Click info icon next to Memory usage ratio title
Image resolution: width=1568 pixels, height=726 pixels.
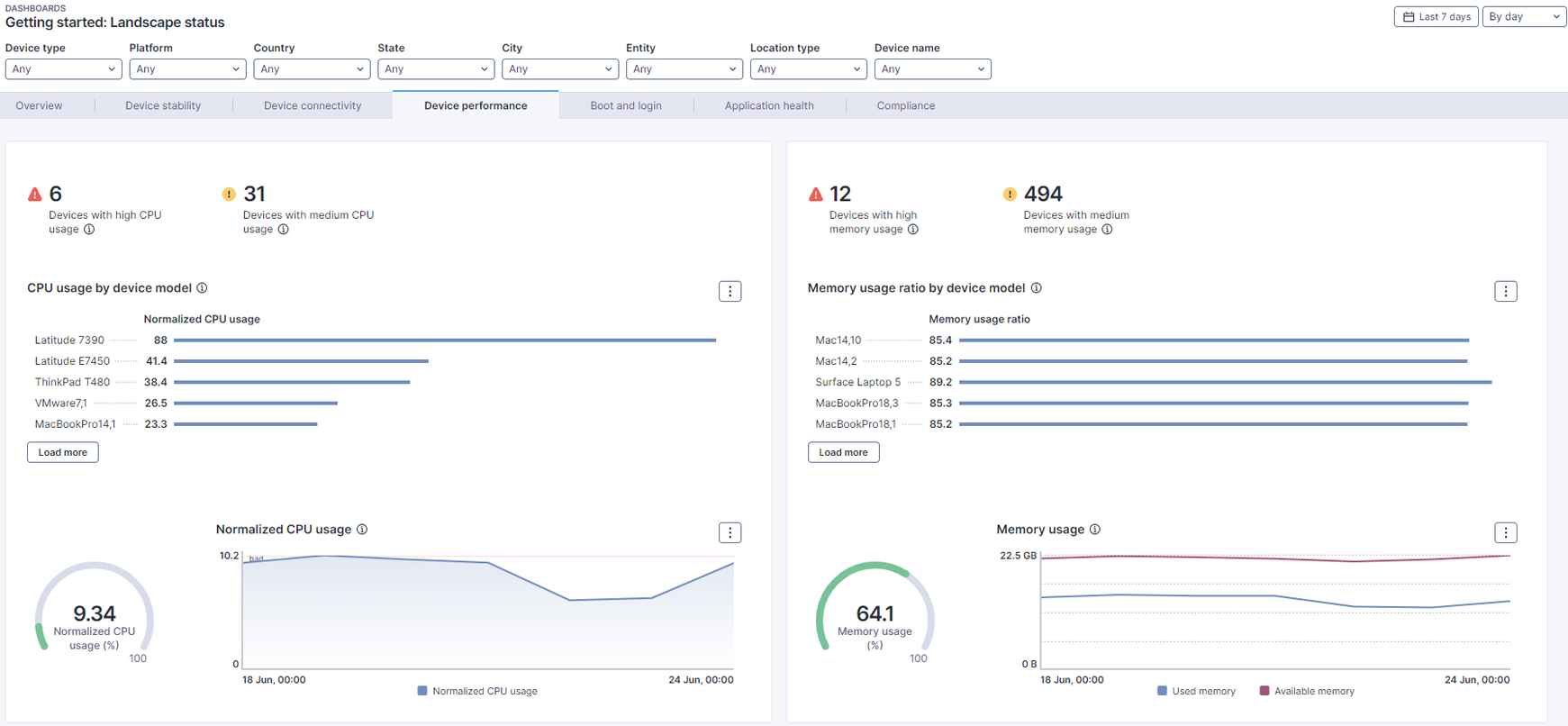click(x=1037, y=288)
